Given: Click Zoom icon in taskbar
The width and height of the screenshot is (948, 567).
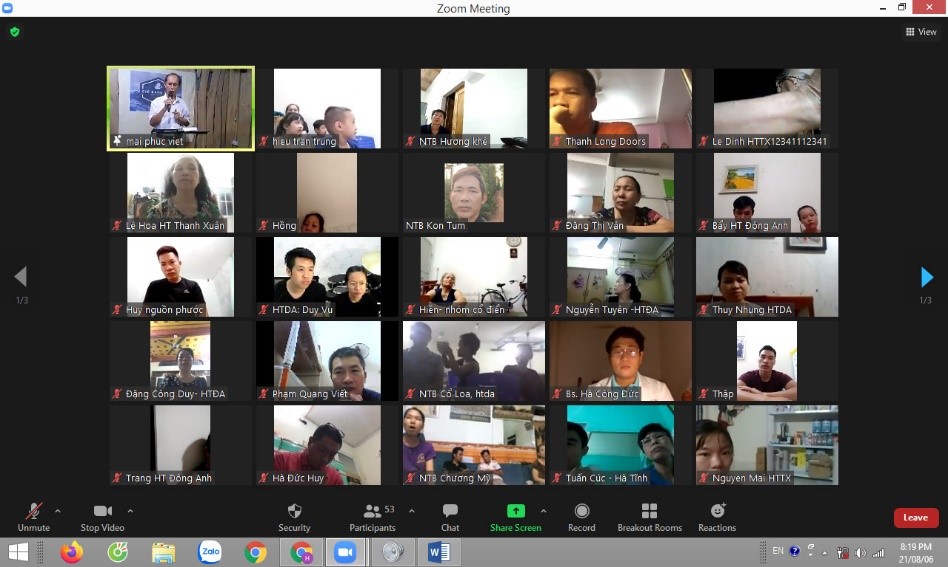Looking at the screenshot, I should pos(345,552).
